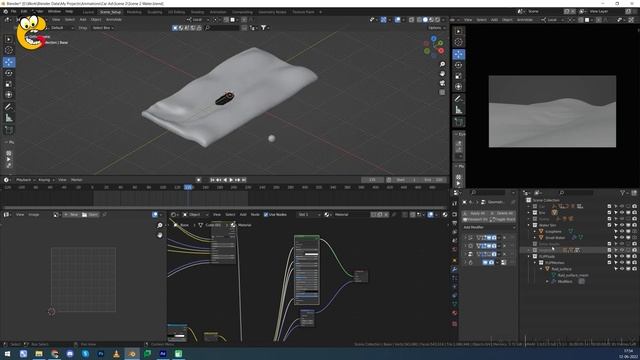This screenshot has height=360, width=640.
Task: Select the Cursor tool in the main 3D viewport toolbar
Action: tap(9, 50)
